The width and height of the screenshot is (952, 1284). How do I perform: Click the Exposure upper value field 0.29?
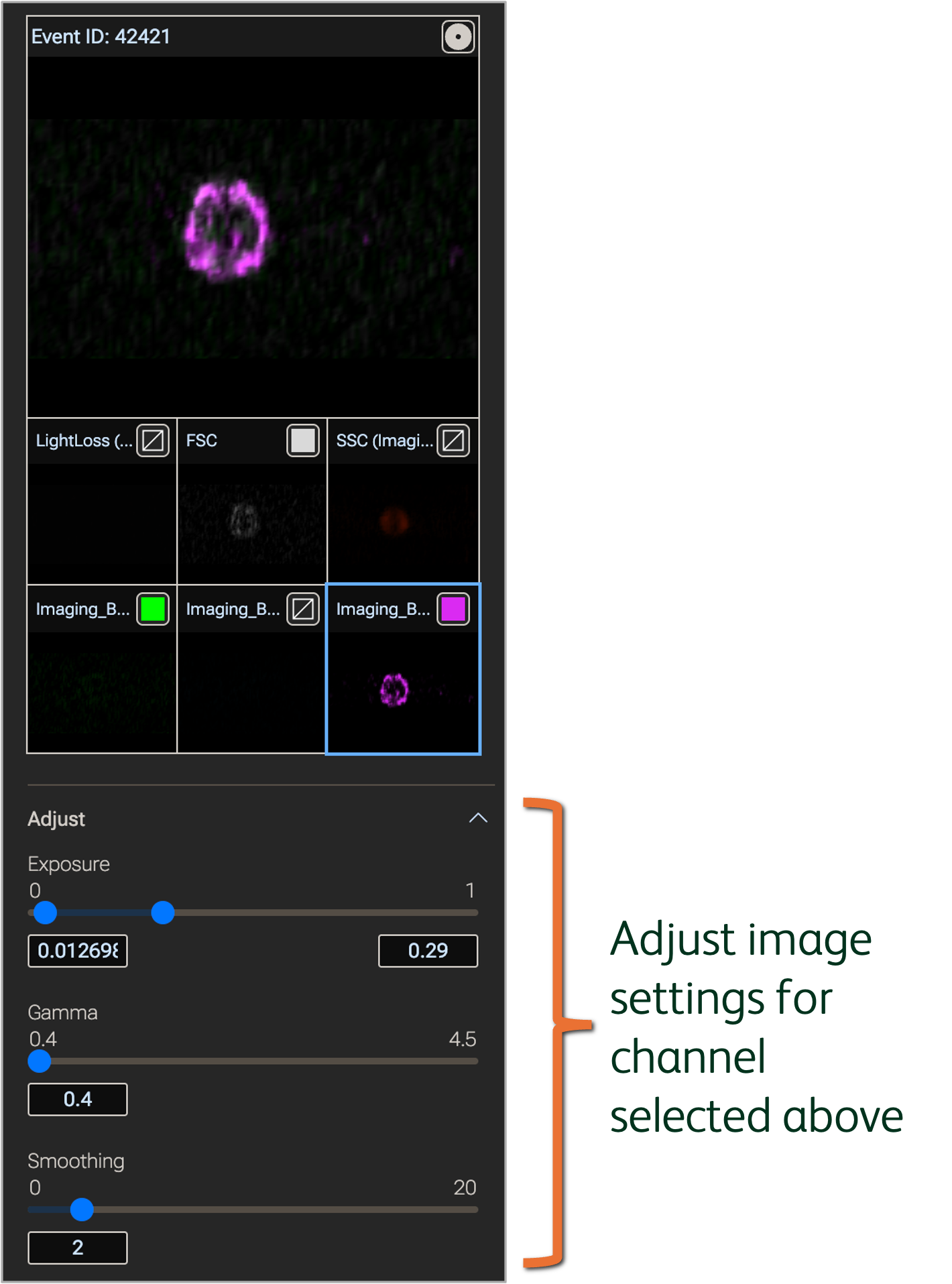pos(428,951)
